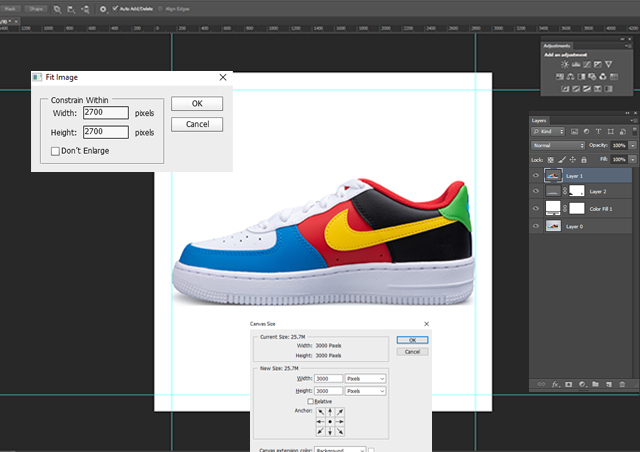The width and height of the screenshot is (640, 452).
Task: Add a Black & White adjustment
Action: click(582, 77)
